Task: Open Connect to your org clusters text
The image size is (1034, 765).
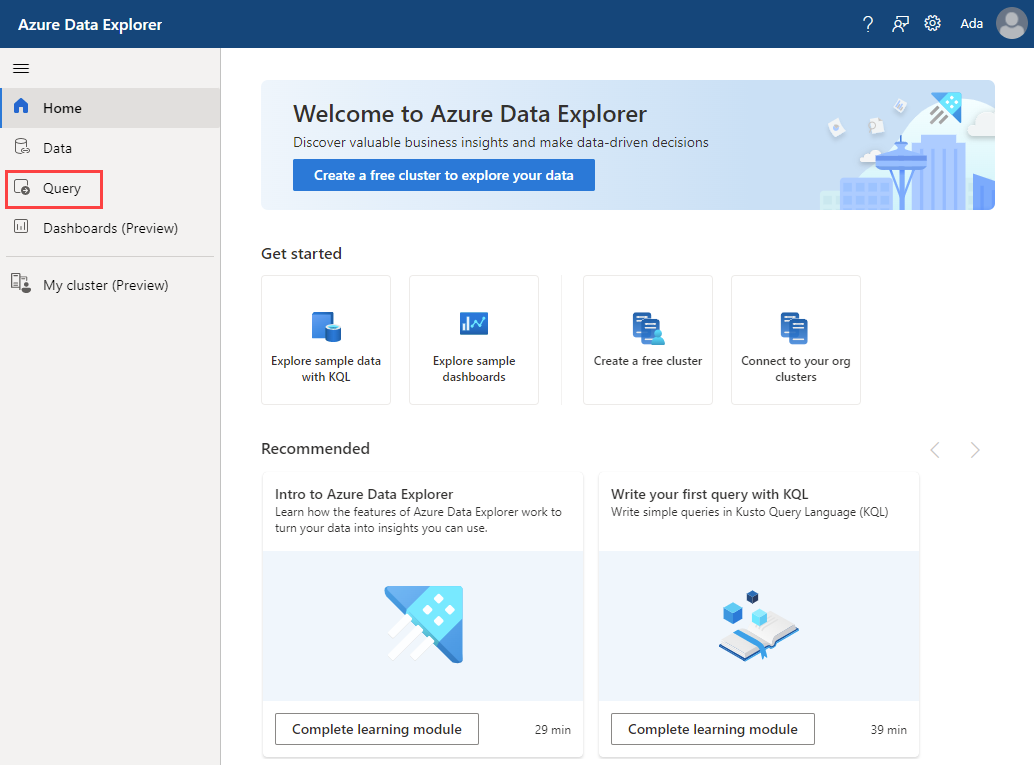Action: pyautogui.click(x=796, y=369)
